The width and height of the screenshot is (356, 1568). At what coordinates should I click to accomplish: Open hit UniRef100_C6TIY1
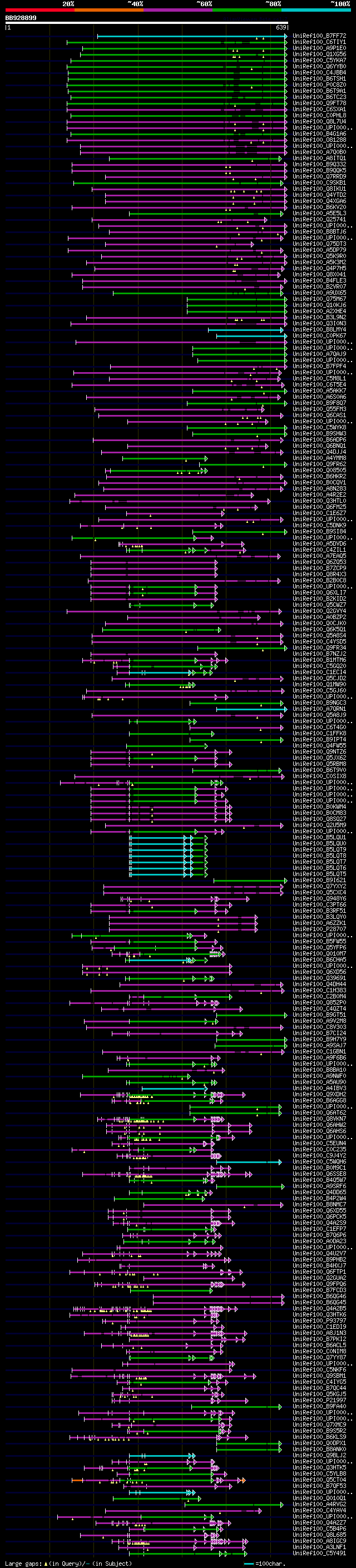click(319, 42)
